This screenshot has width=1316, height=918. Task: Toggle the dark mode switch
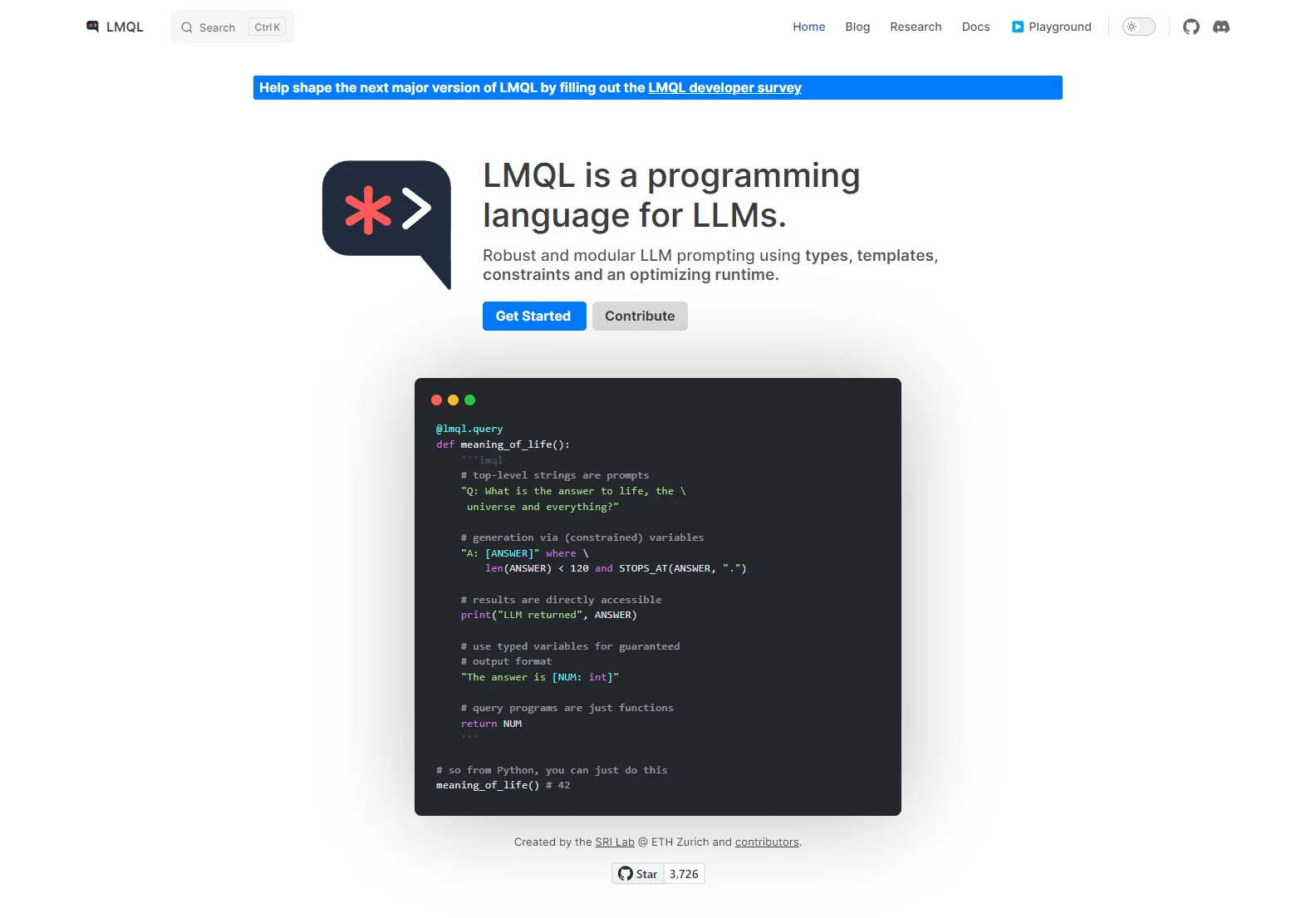tap(1139, 27)
